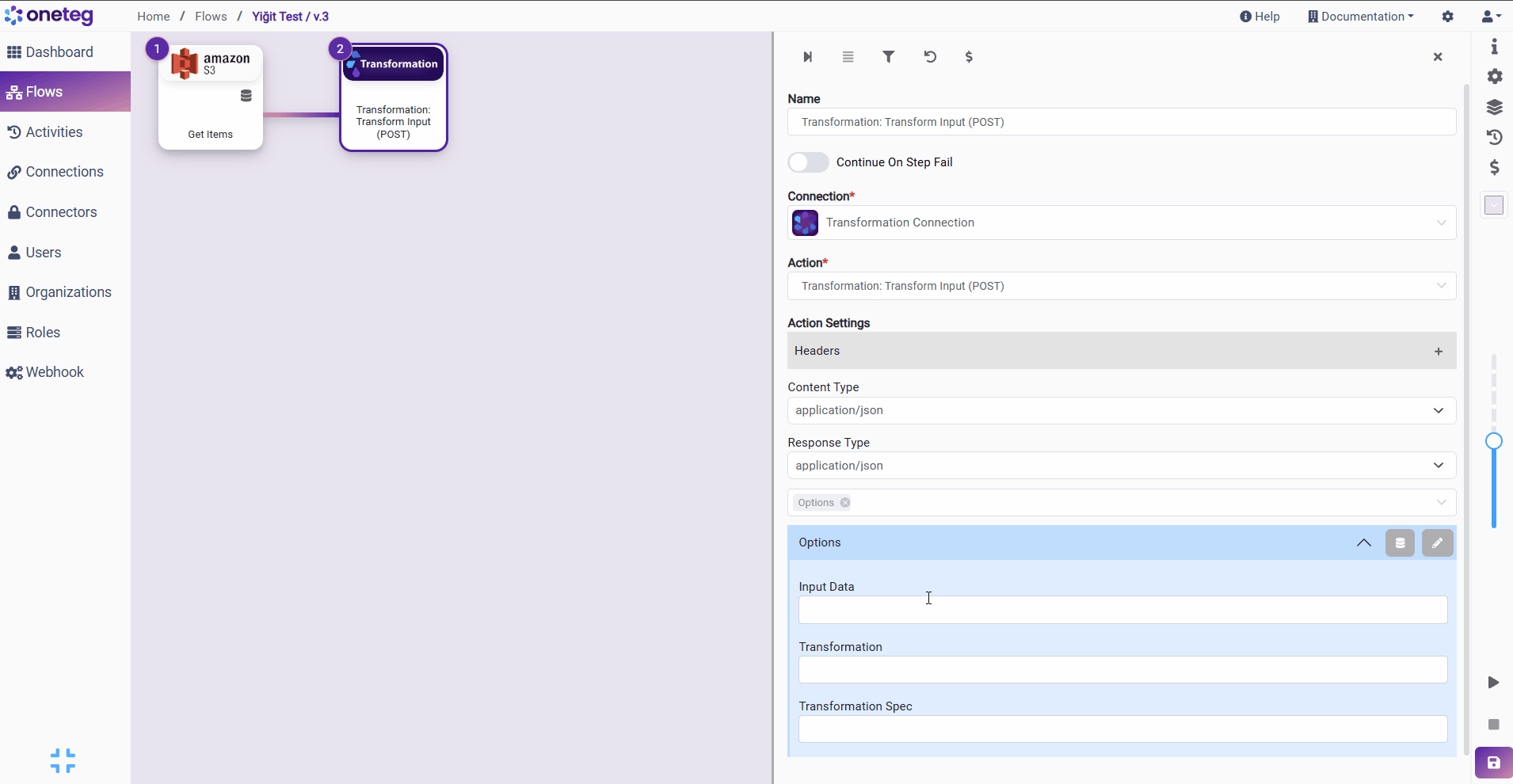Click the undo arrow in the panel toolbar
This screenshot has height=784, width=1513.
click(x=930, y=57)
